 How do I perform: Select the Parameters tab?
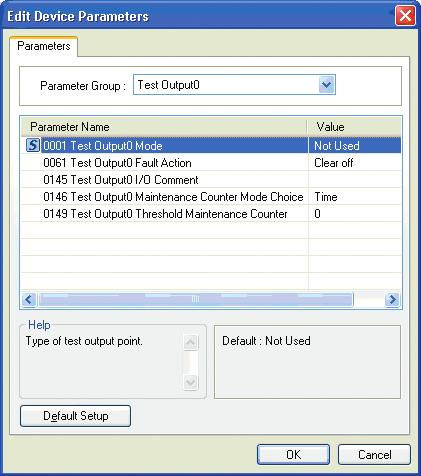click(44, 46)
